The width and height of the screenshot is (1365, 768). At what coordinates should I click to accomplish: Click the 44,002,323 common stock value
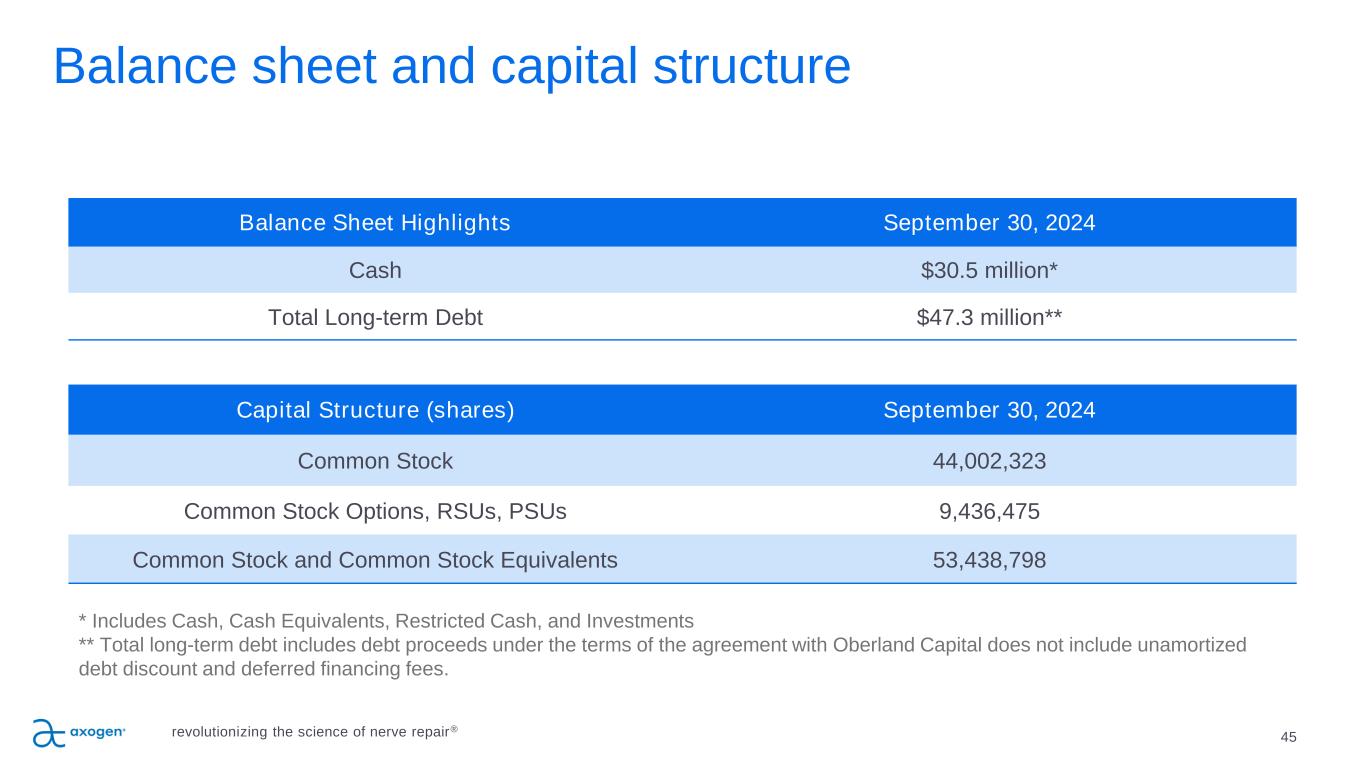click(989, 461)
